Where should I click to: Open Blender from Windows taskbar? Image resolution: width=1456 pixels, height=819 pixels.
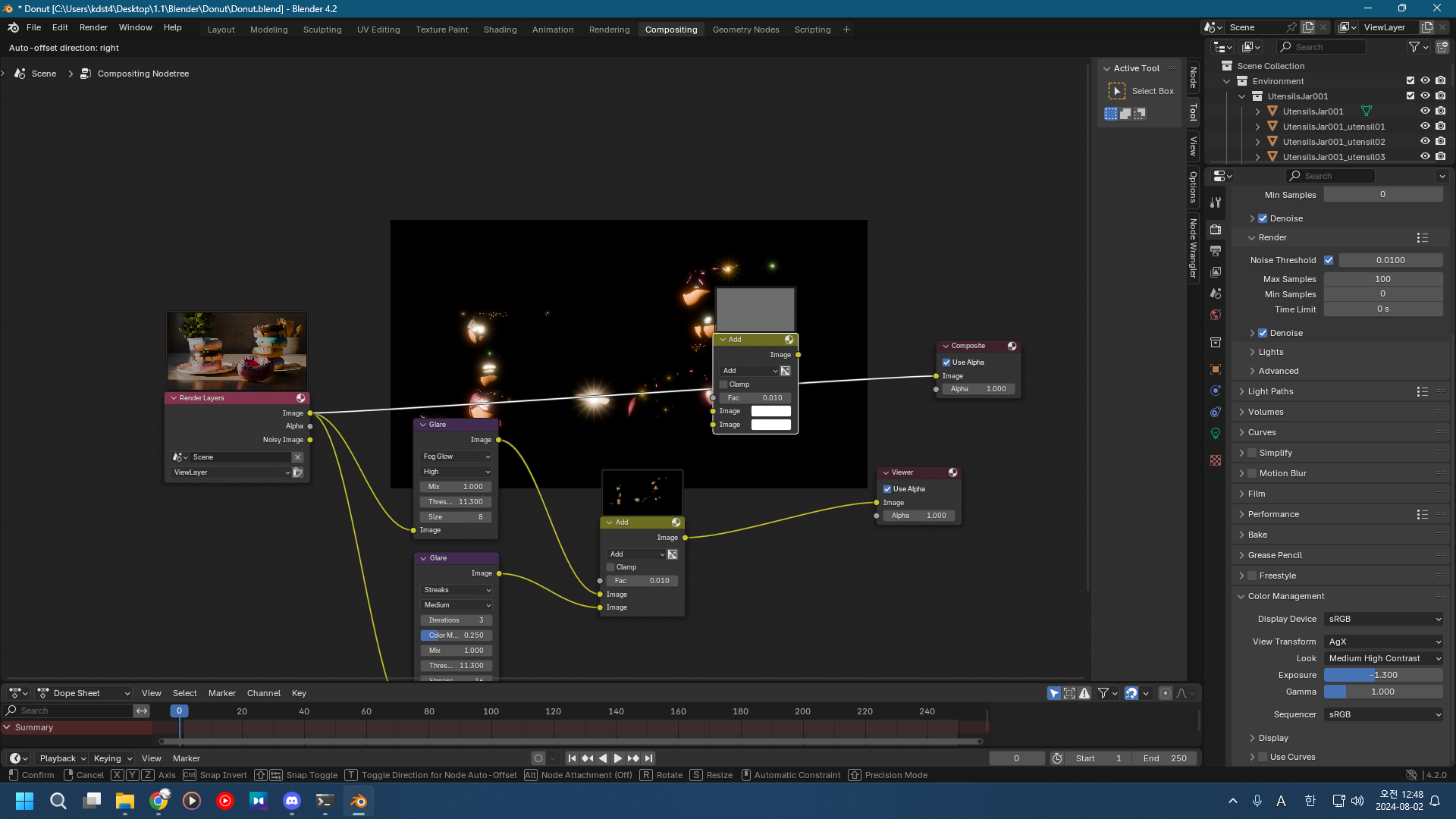[359, 801]
